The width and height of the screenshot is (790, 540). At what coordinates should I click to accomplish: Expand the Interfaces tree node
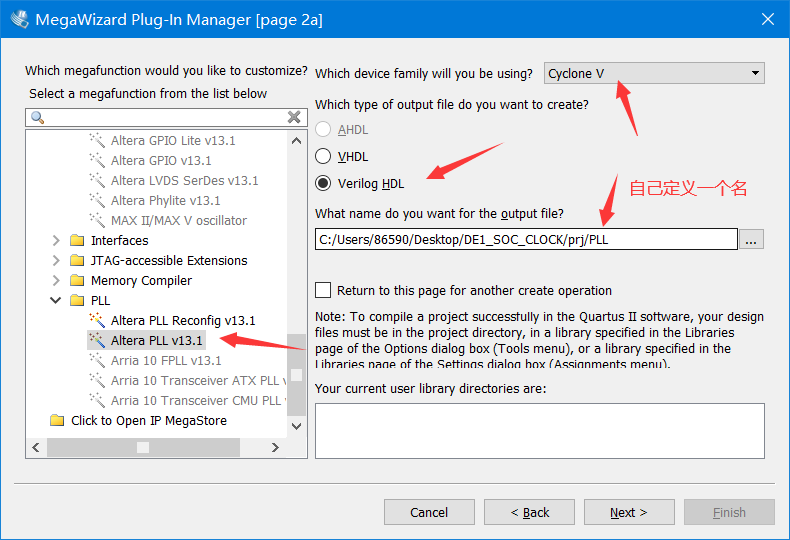point(56,240)
